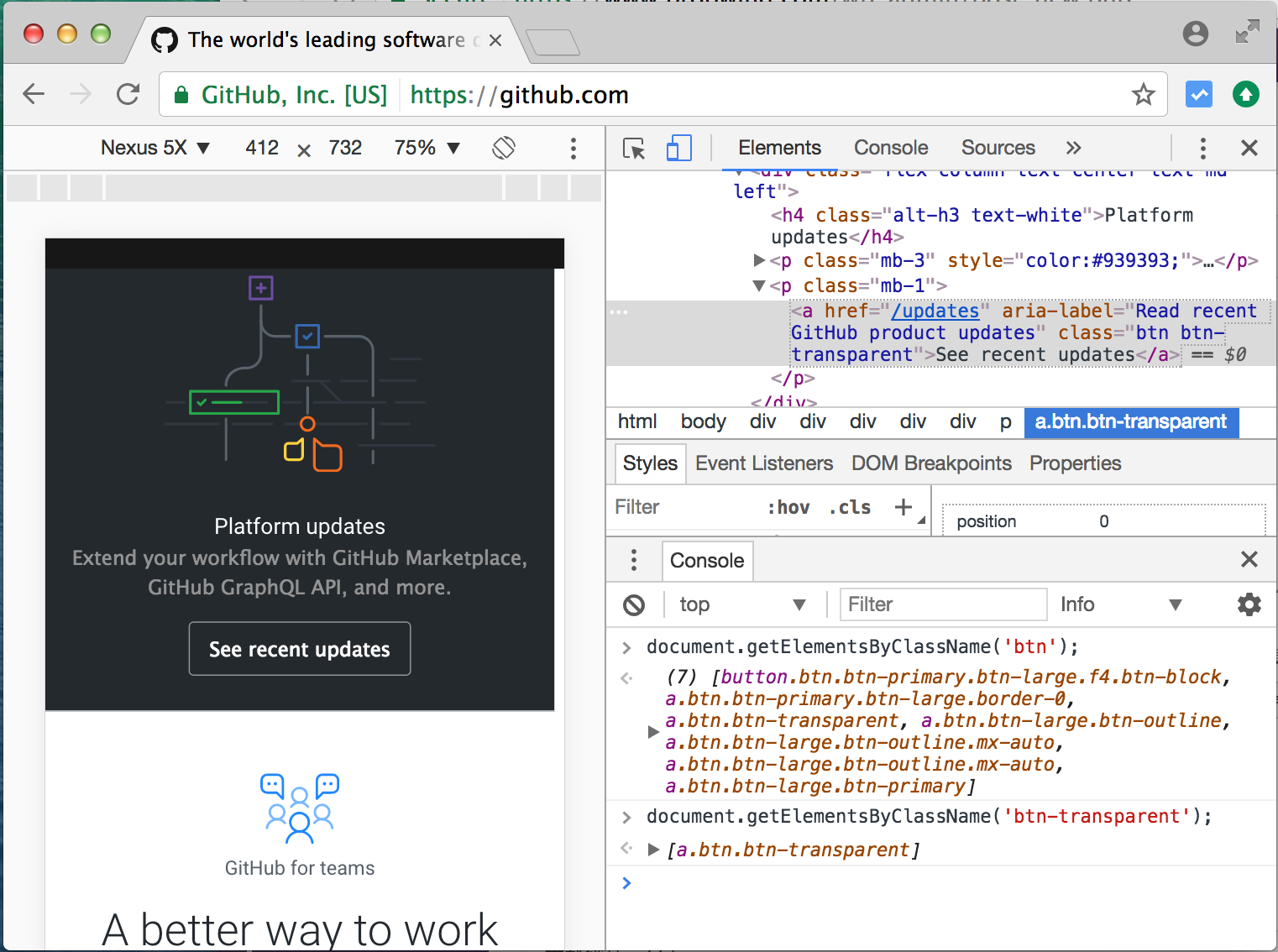The height and width of the screenshot is (952, 1278).
Task: Activate the inspect element picker
Action: (x=634, y=149)
